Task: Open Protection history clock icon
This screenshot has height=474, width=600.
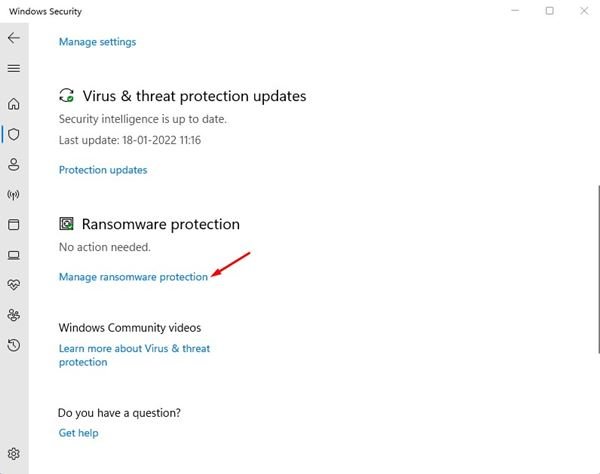Action: [x=14, y=345]
